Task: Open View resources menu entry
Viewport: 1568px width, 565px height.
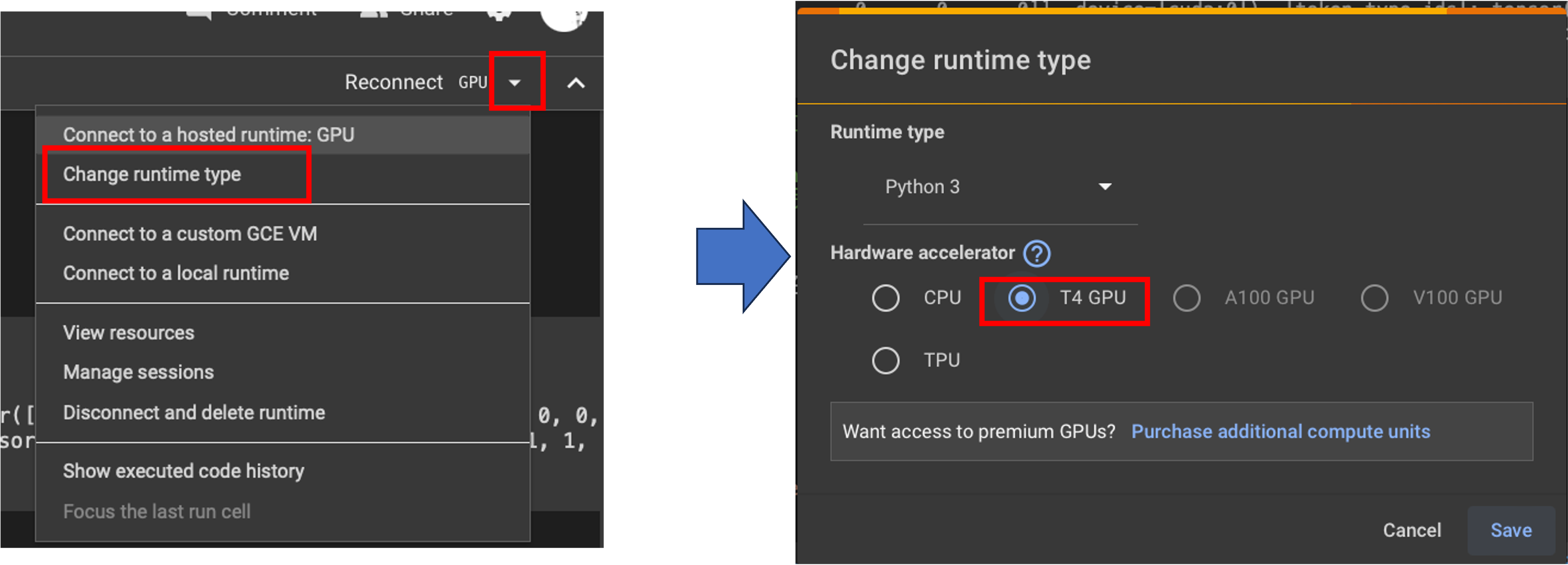Action: pos(129,333)
